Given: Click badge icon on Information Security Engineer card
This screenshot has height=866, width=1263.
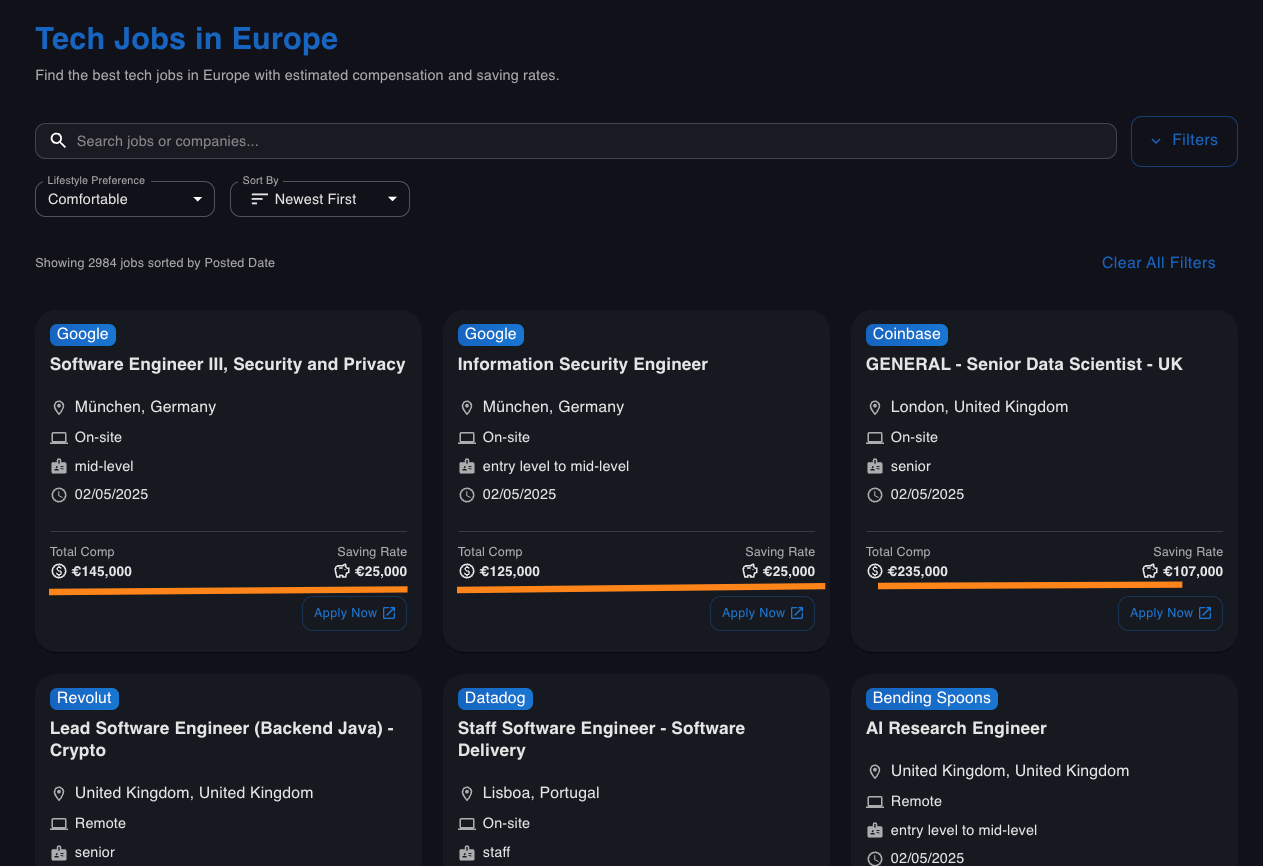Looking at the screenshot, I should [467, 466].
